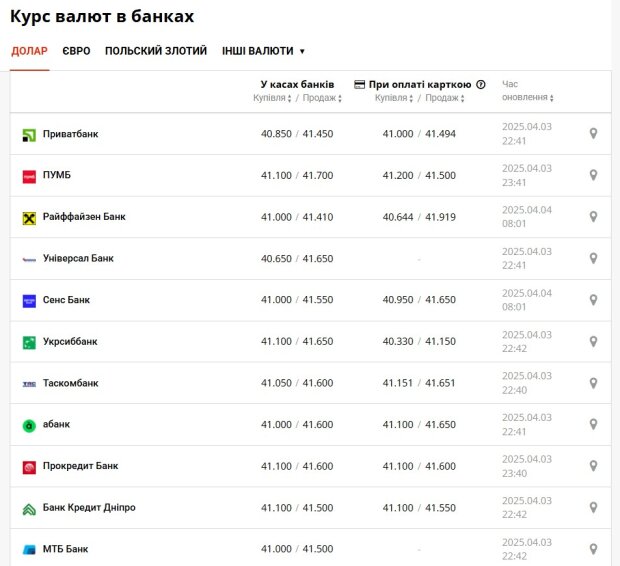Show Укрсиббанк branches map pin
Screen dimensions: 620x566
point(593,341)
